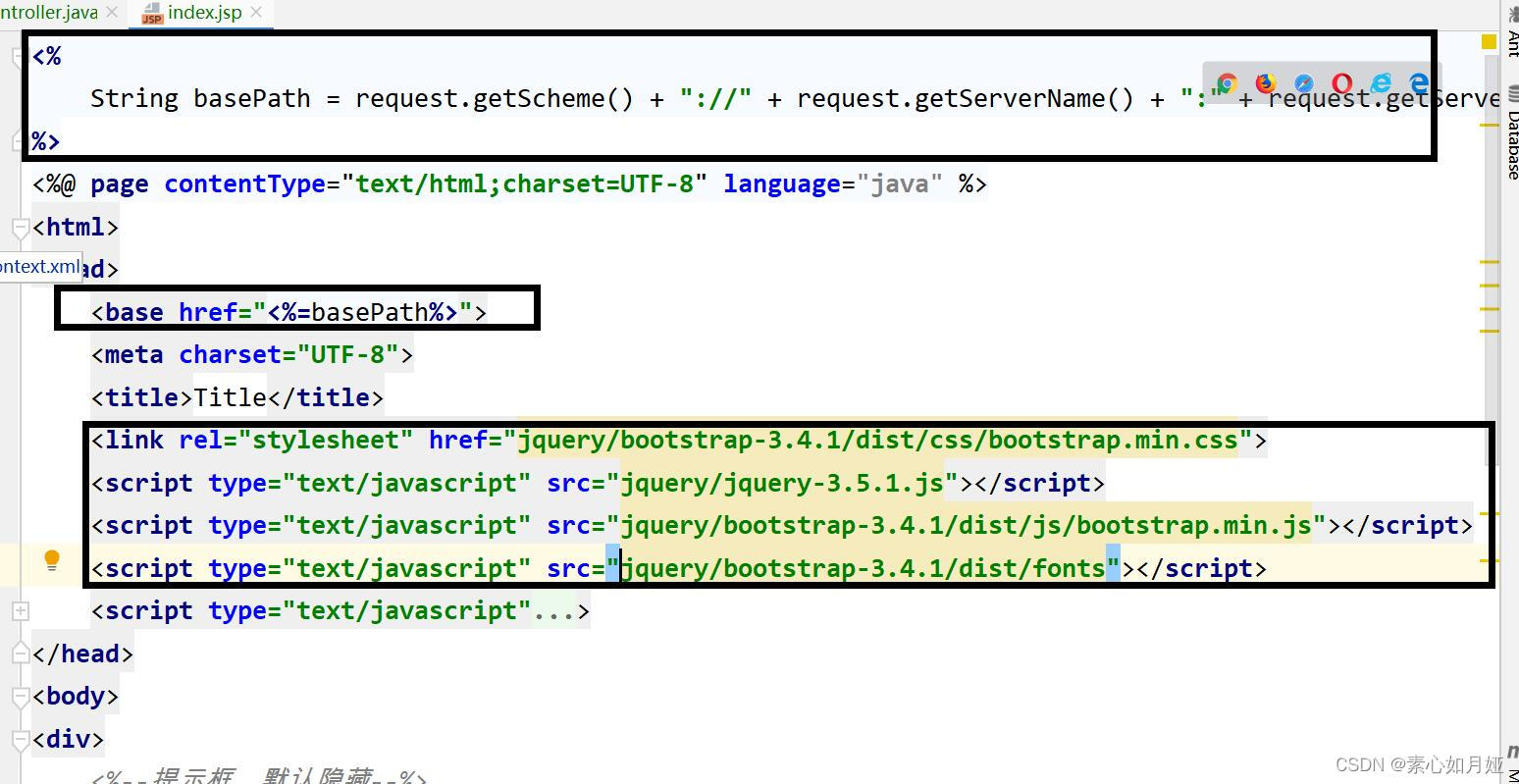Click the </head> closing tag
The width and height of the screenshot is (1519, 784).
point(82,653)
